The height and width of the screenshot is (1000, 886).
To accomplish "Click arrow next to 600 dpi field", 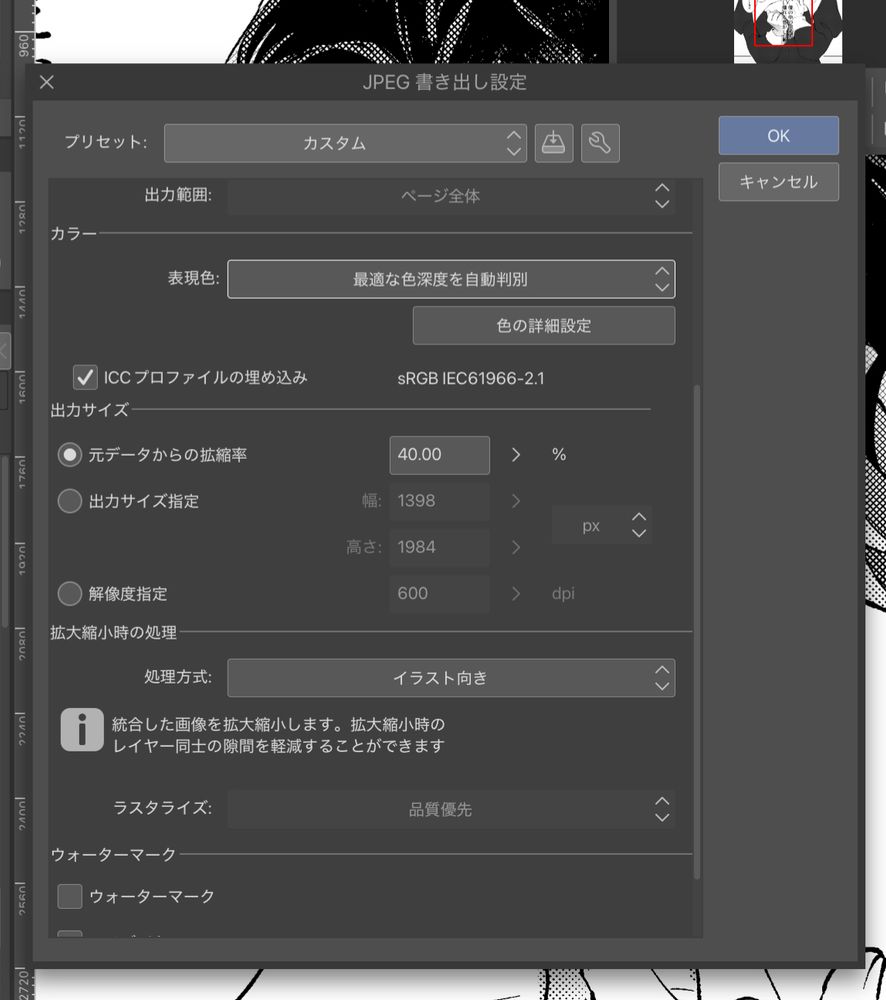I will pyautogui.click(x=516, y=594).
